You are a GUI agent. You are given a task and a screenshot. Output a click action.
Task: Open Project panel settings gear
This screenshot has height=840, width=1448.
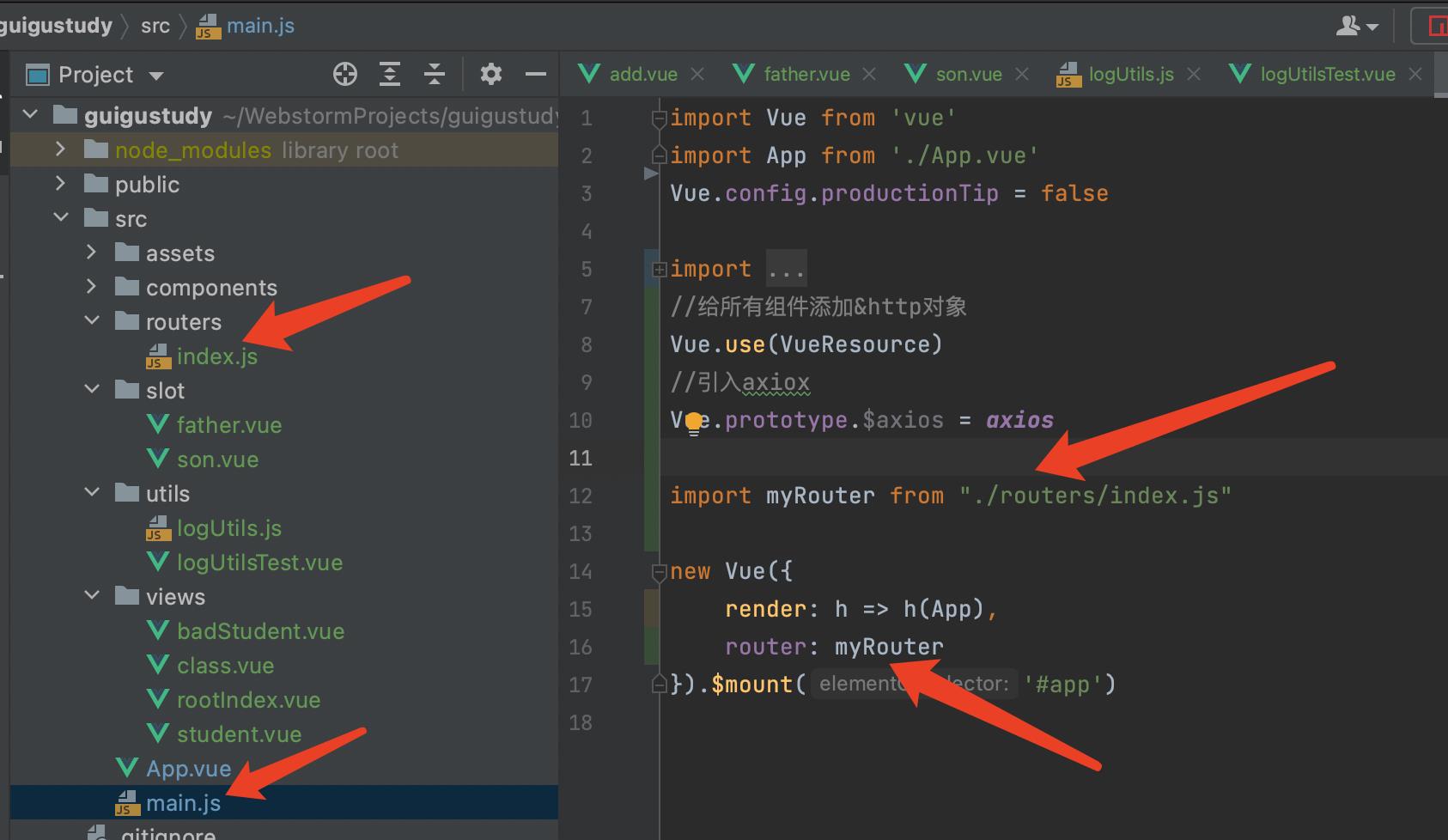pyautogui.click(x=491, y=75)
